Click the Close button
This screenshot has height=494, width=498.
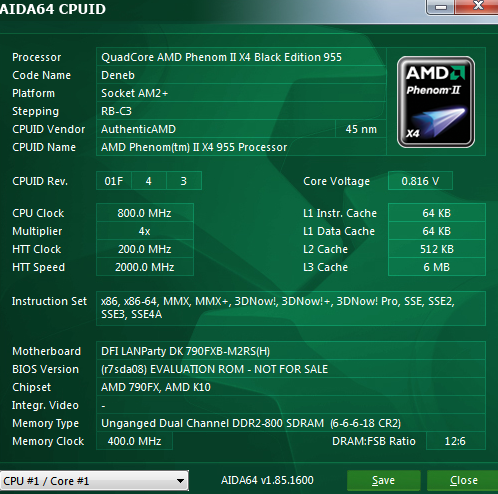tap(463, 480)
